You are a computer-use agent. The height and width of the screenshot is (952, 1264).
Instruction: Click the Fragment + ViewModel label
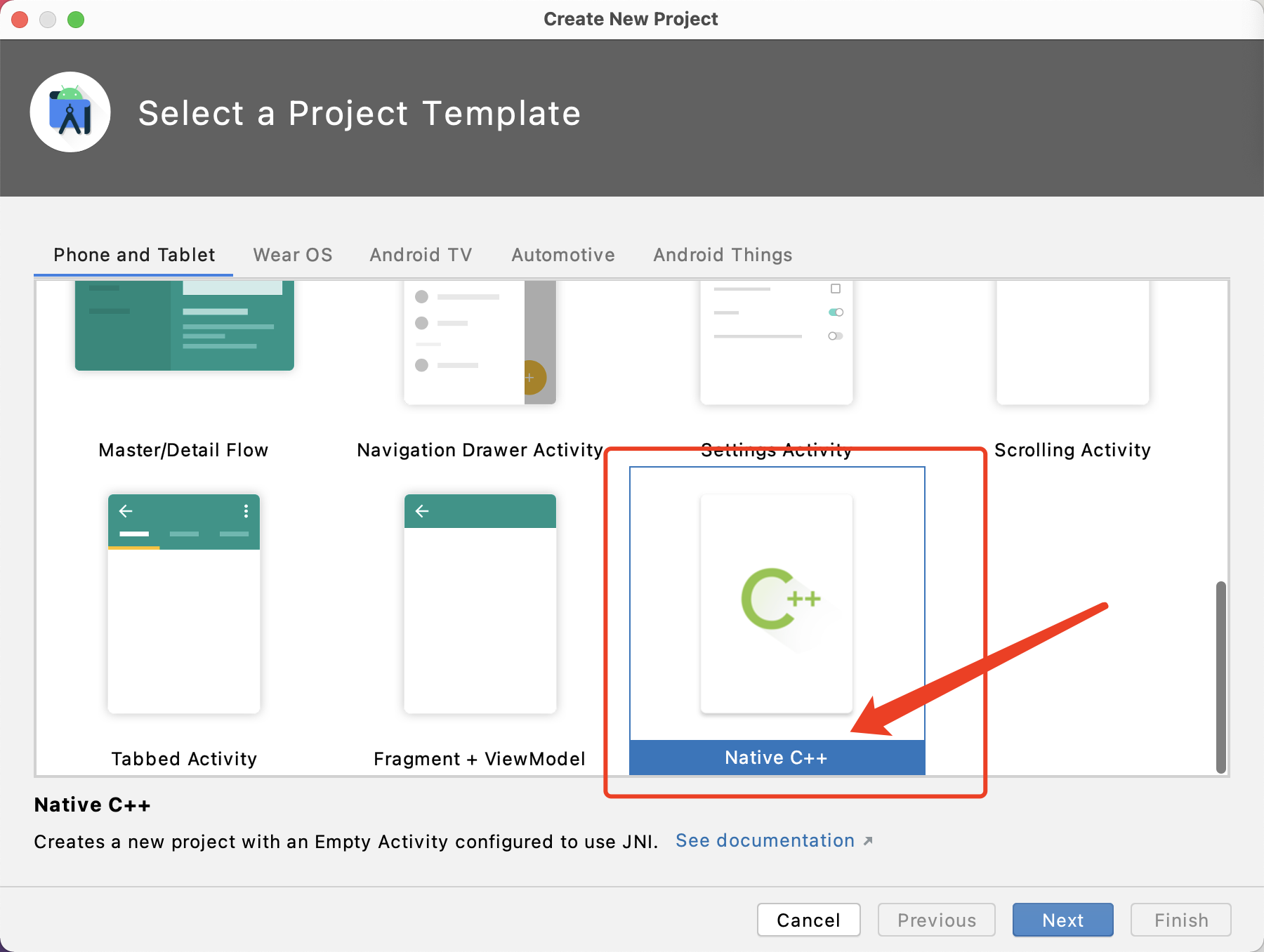pos(480,759)
